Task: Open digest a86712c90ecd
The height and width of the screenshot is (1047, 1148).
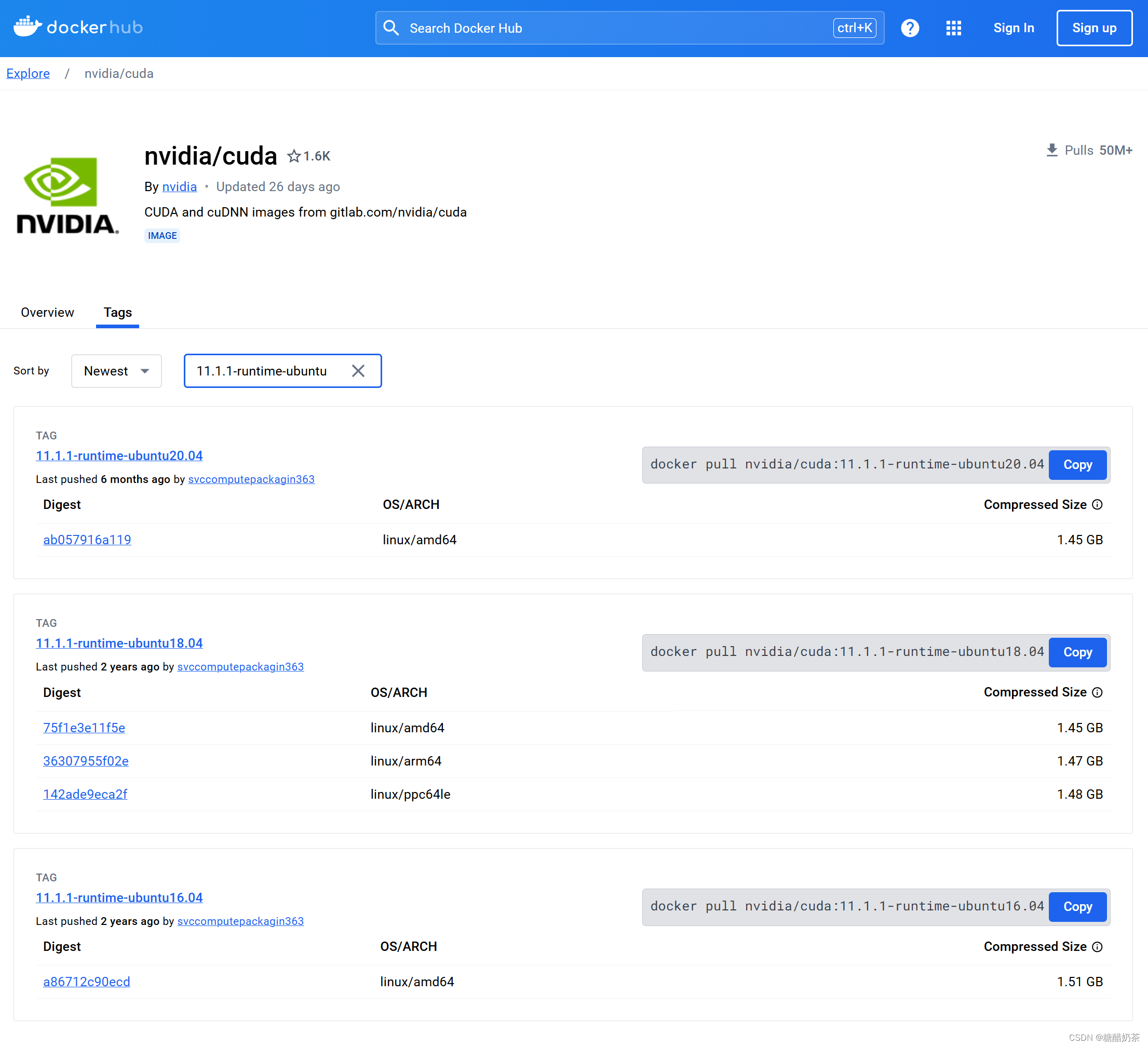Action: [87, 982]
